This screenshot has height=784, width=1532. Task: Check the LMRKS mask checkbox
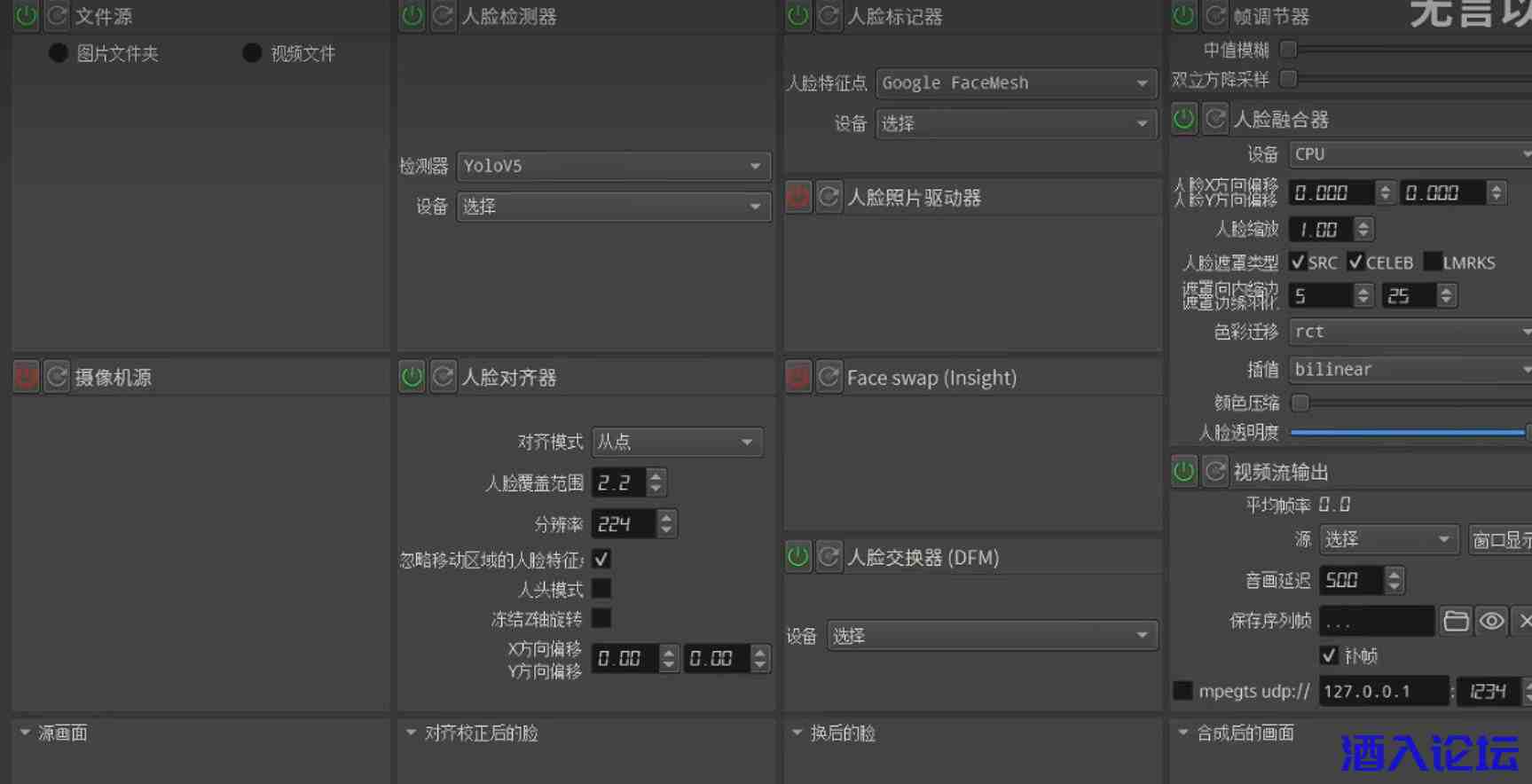click(1432, 262)
